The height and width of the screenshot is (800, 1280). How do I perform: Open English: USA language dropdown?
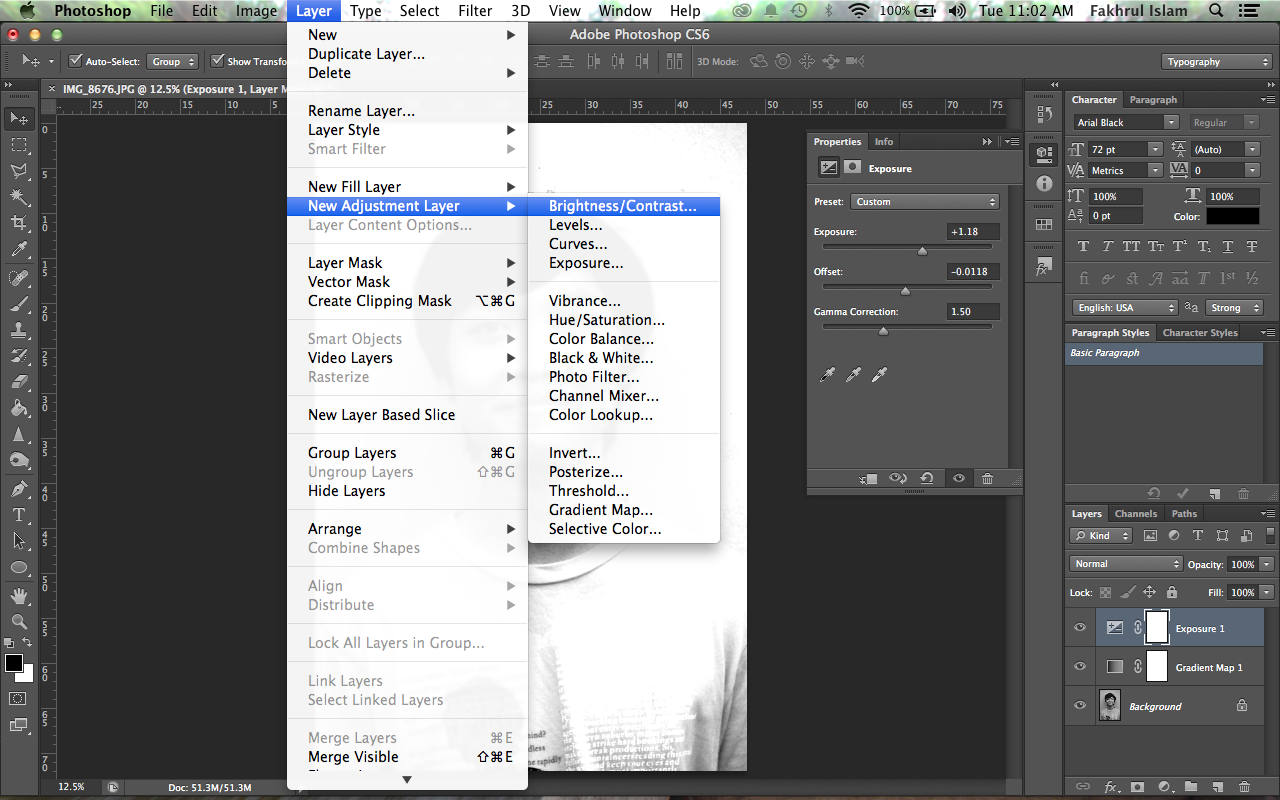tap(1125, 308)
